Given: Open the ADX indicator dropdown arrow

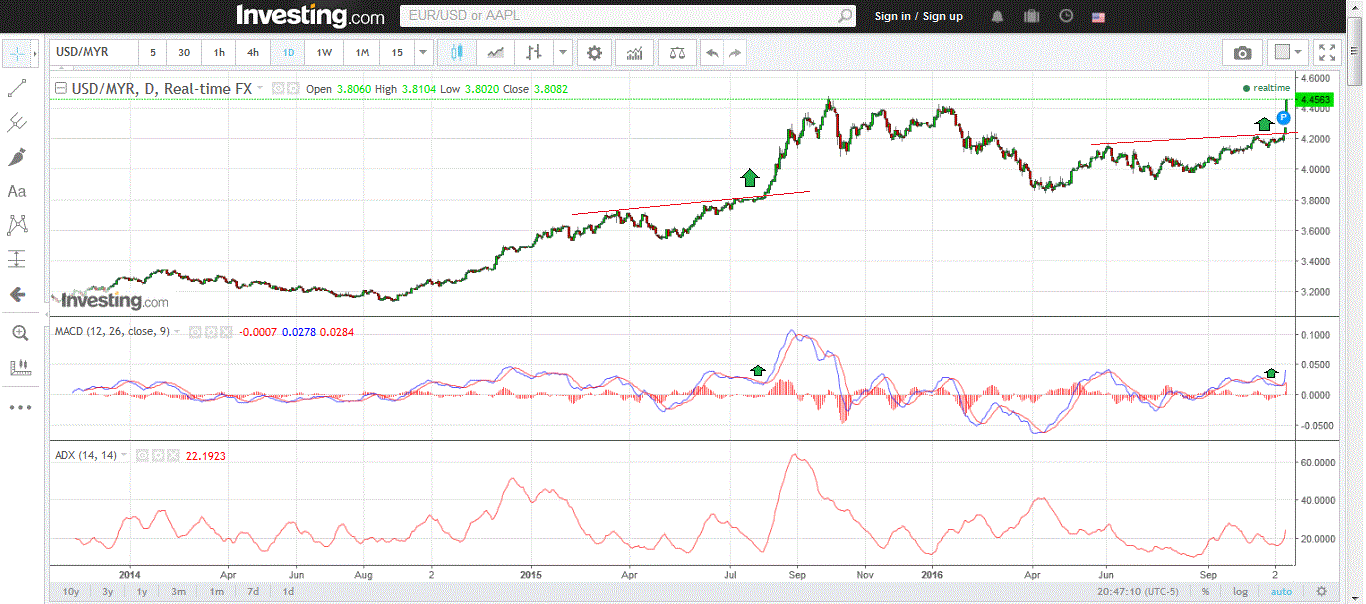Looking at the screenshot, I should click(x=126, y=455).
